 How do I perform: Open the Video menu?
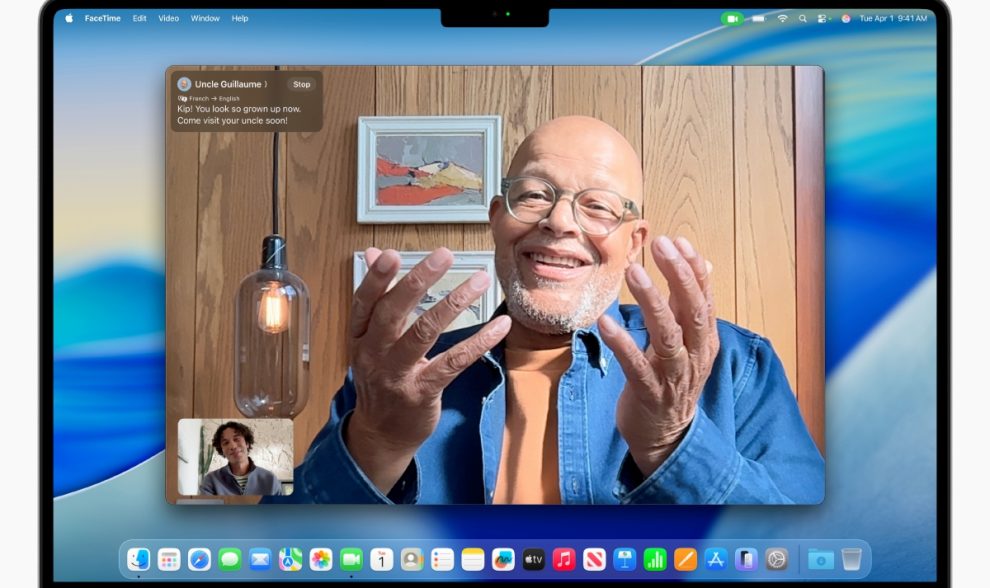168,18
